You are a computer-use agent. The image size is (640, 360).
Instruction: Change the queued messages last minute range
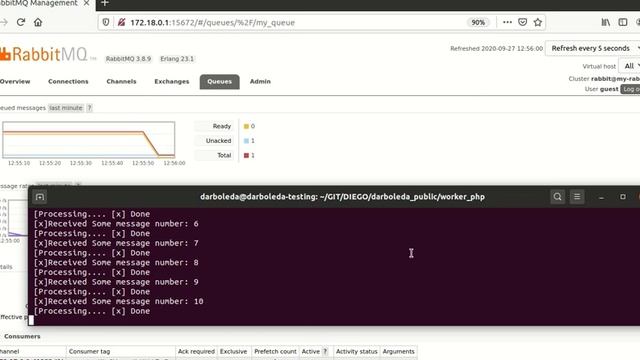point(66,108)
